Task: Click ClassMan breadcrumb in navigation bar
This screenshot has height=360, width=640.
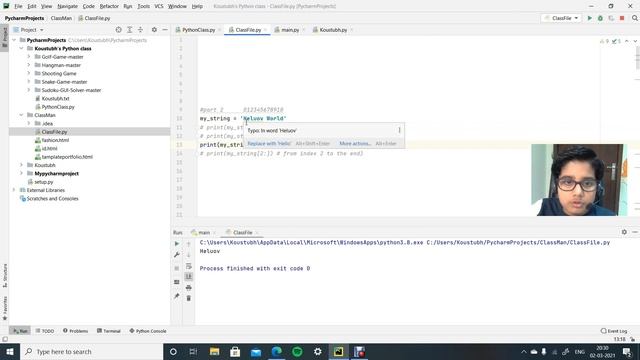Action: tap(61, 18)
